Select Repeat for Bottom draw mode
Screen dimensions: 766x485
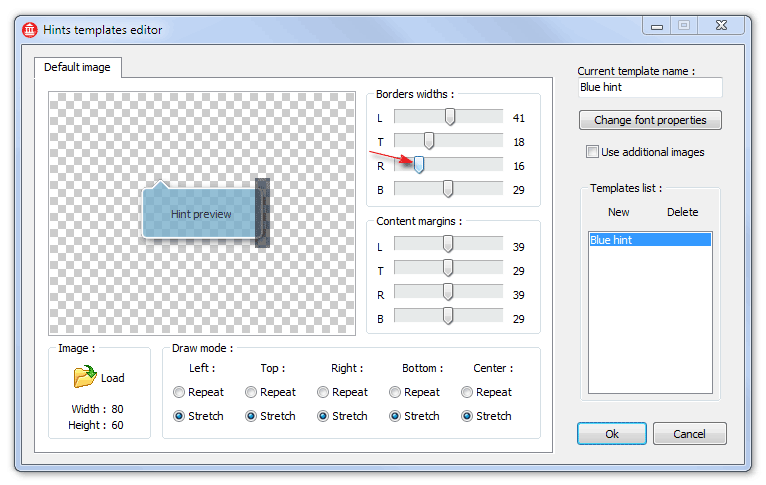coord(395,392)
